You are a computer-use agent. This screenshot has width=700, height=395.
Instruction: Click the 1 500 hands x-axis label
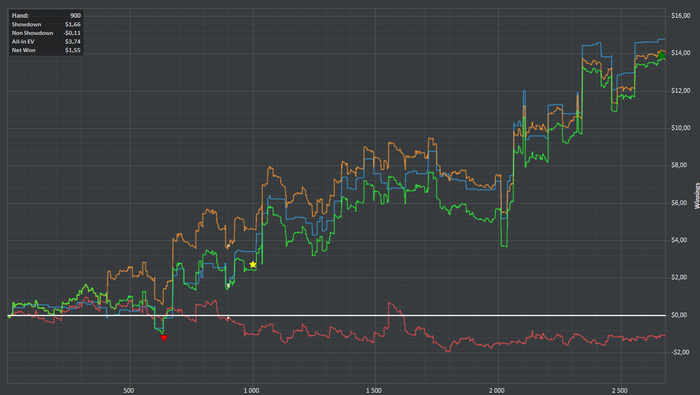pyautogui.click(x=374, y=391)
